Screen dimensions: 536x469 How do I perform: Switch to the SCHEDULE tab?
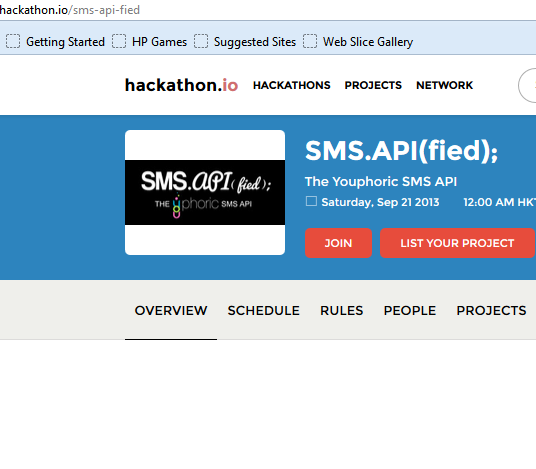coord(264,311)
